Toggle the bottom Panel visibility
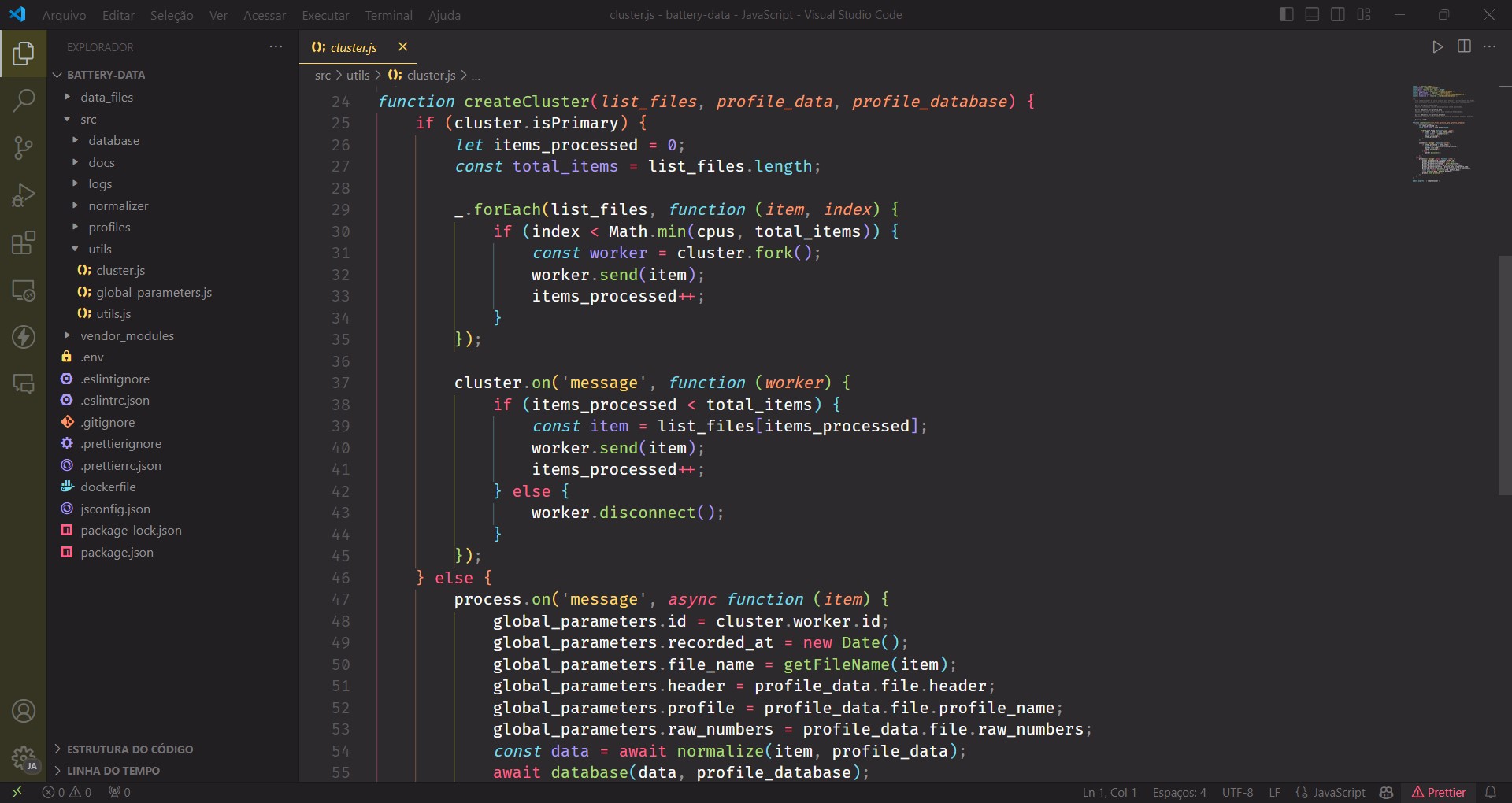 (x=1312, y=14)
